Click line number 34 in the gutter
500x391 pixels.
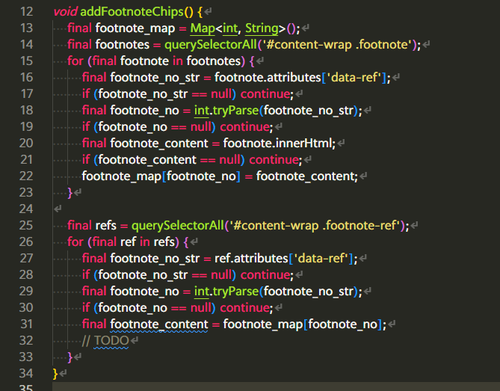click(26, 374)
